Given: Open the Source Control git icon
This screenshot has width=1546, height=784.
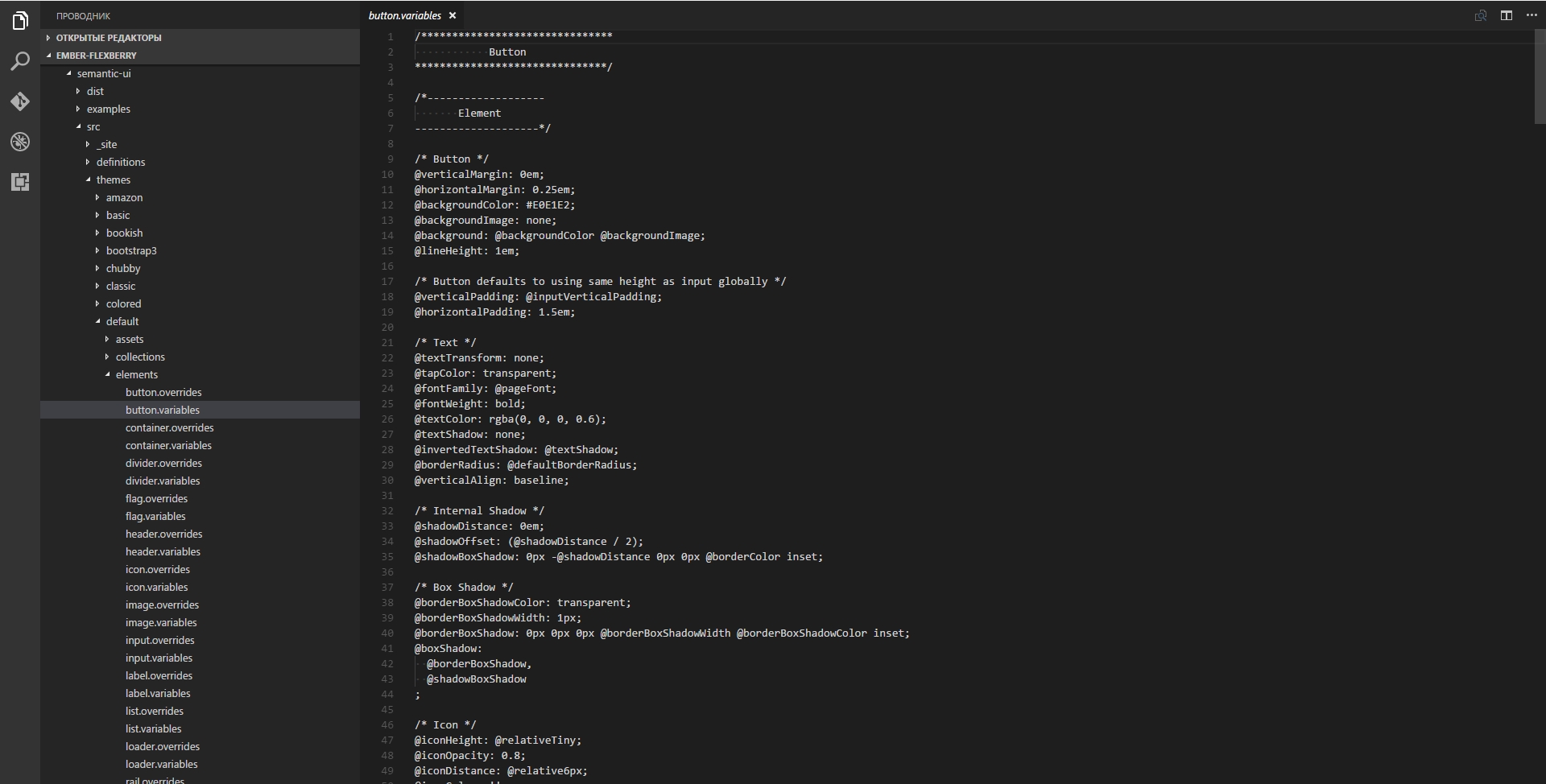Looking at the screenshot, I should [20, 101].
